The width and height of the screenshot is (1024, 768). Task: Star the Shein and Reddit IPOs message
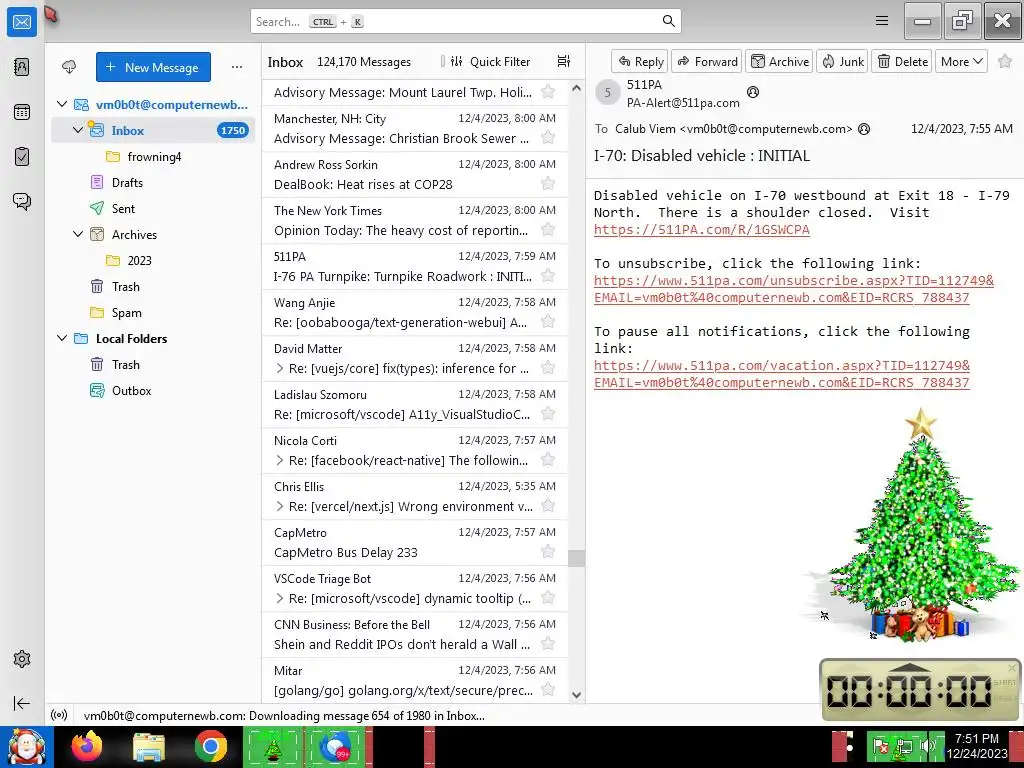(548, 644)
